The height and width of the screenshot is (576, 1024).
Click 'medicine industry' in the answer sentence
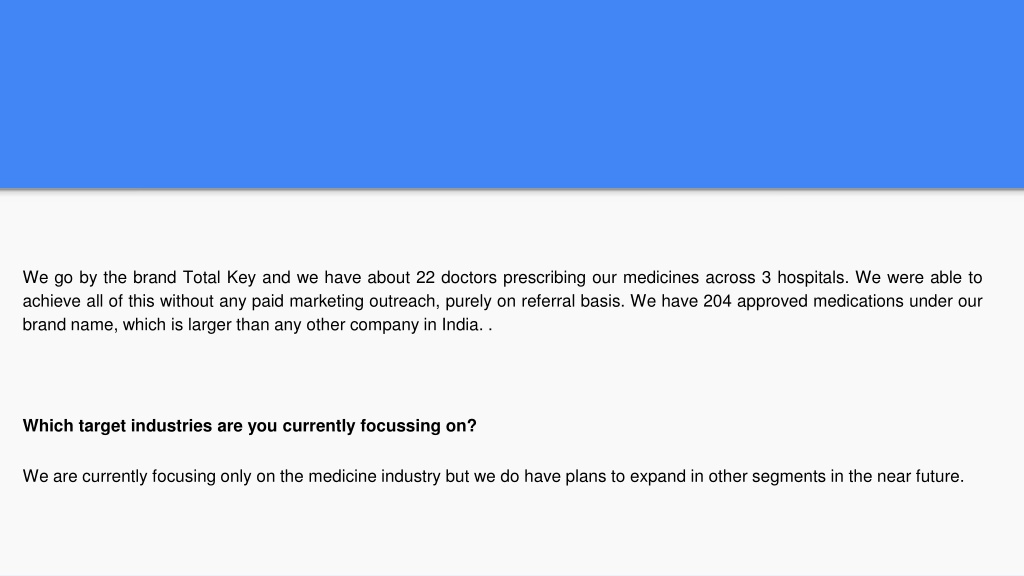tap(374, 476)
